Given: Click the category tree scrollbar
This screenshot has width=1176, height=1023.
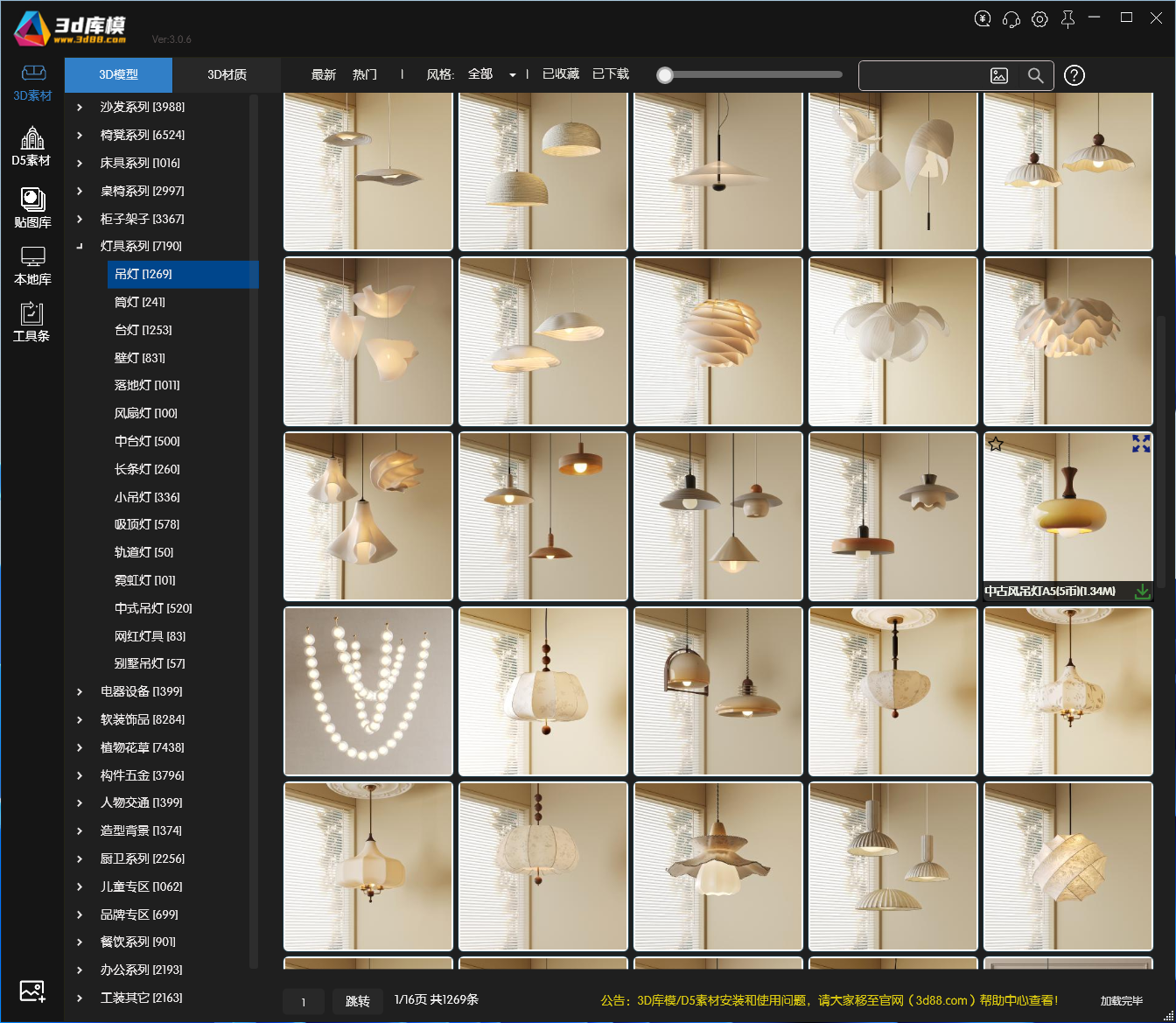Looking at the screenshot, I should pos(254,531).
